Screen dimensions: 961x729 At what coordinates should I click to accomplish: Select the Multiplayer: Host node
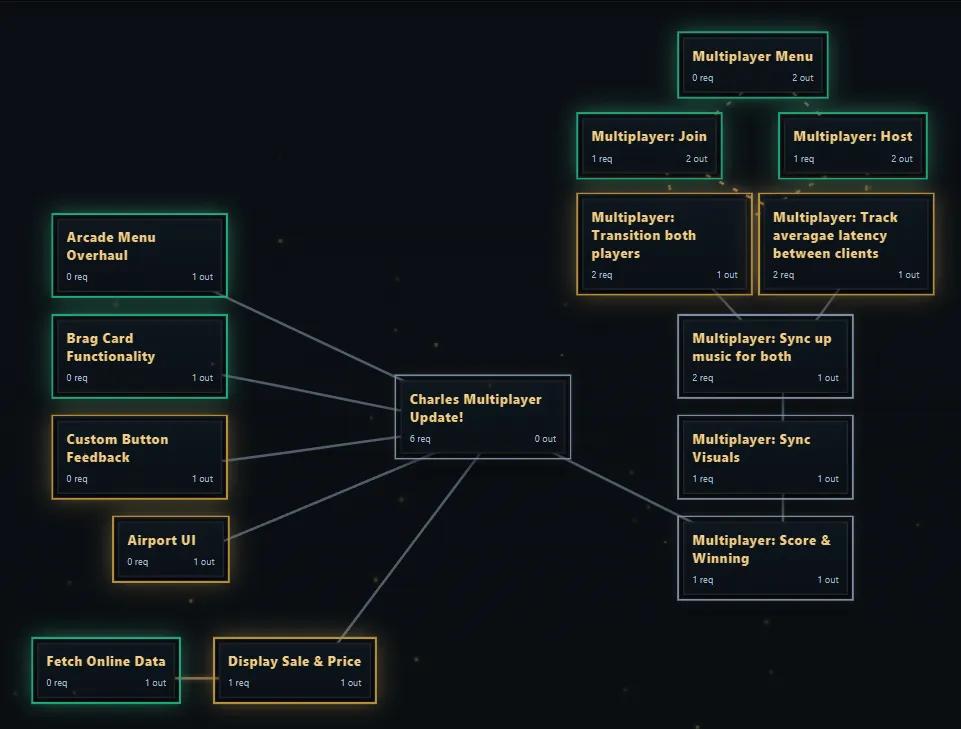(x=852, y=145)
